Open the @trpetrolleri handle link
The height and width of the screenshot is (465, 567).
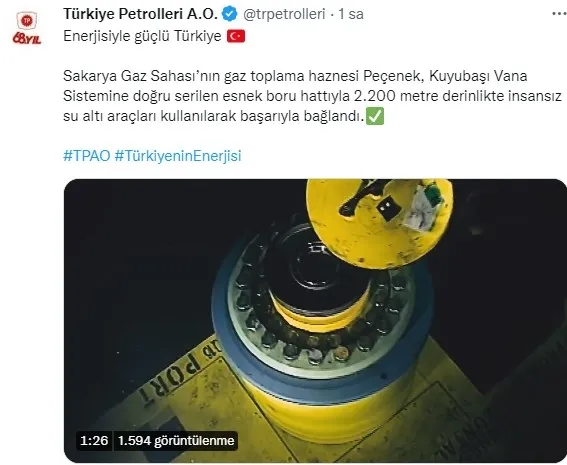284,14
